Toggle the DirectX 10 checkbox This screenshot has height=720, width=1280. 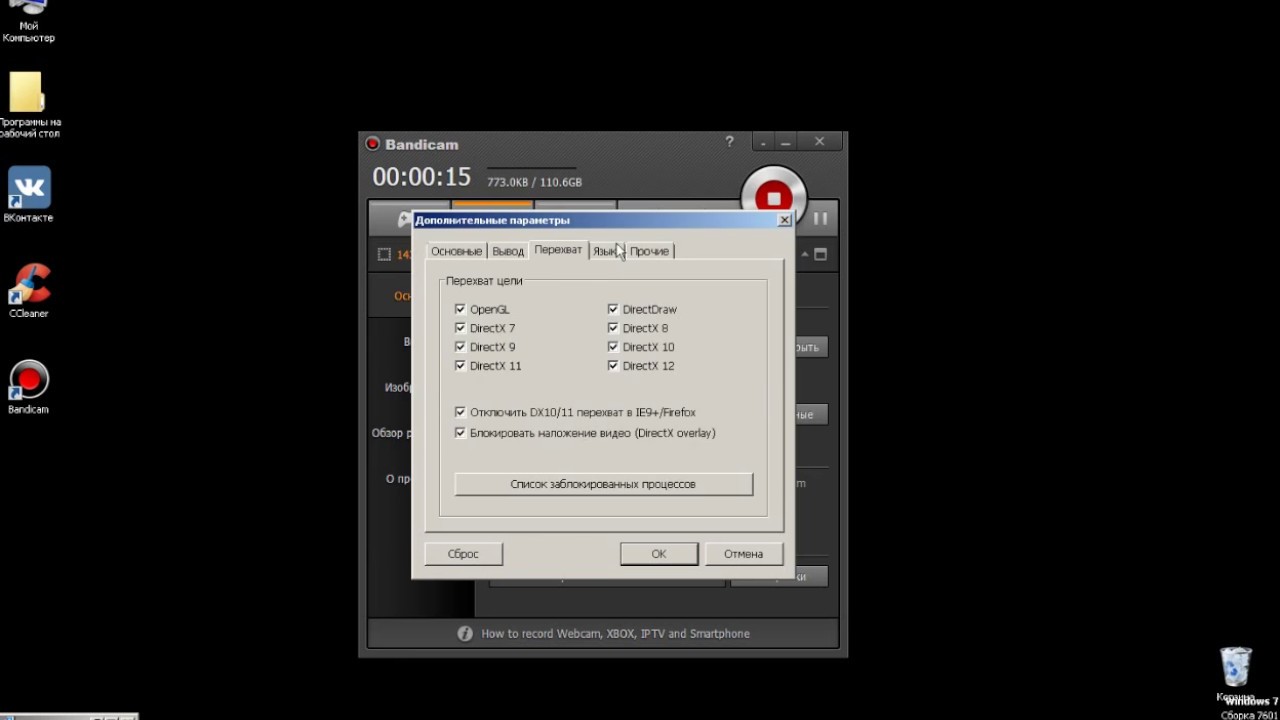click(x=613, y=347)
